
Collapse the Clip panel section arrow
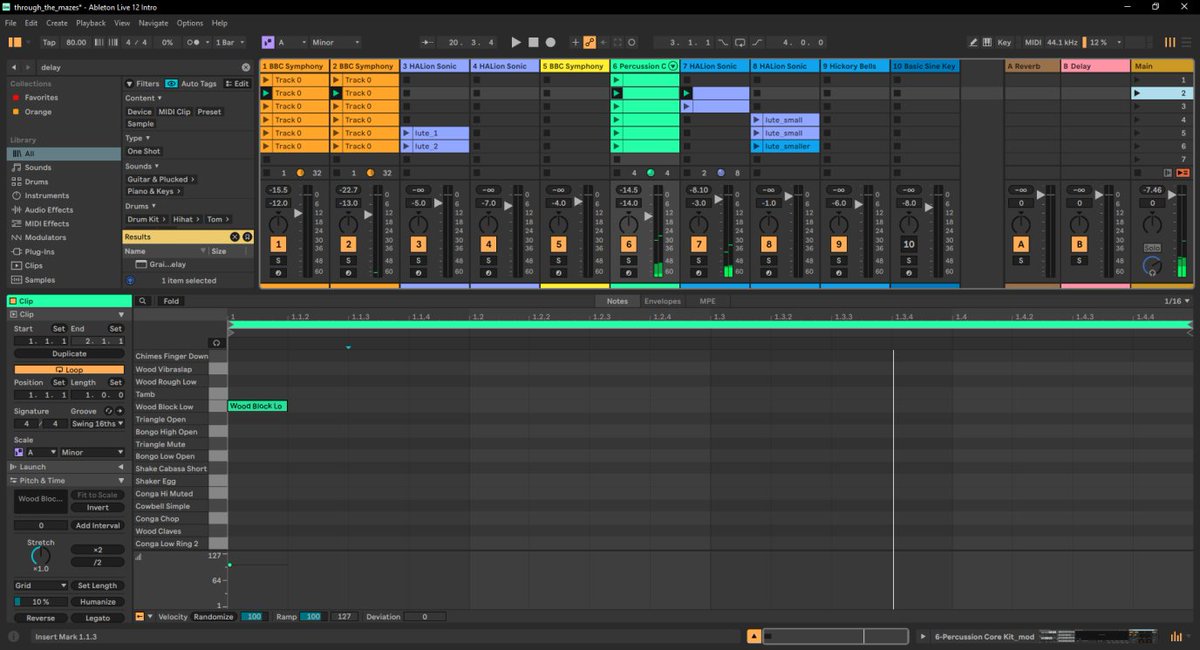pyautogui.click(x=121, y=314)
